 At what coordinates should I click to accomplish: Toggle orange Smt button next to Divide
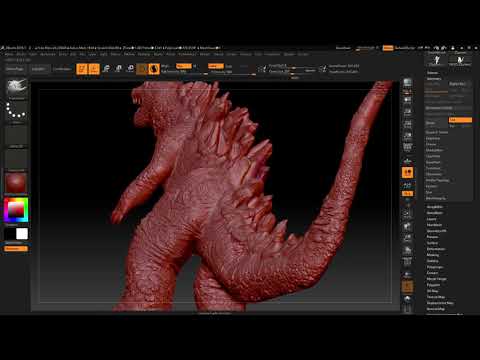point(460,120)
